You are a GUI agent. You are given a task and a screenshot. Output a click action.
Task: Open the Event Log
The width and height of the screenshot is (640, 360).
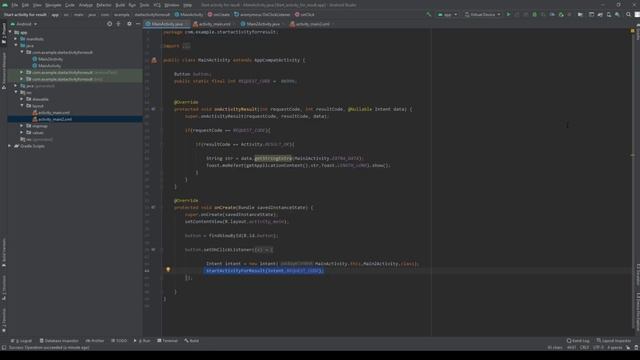578,340
